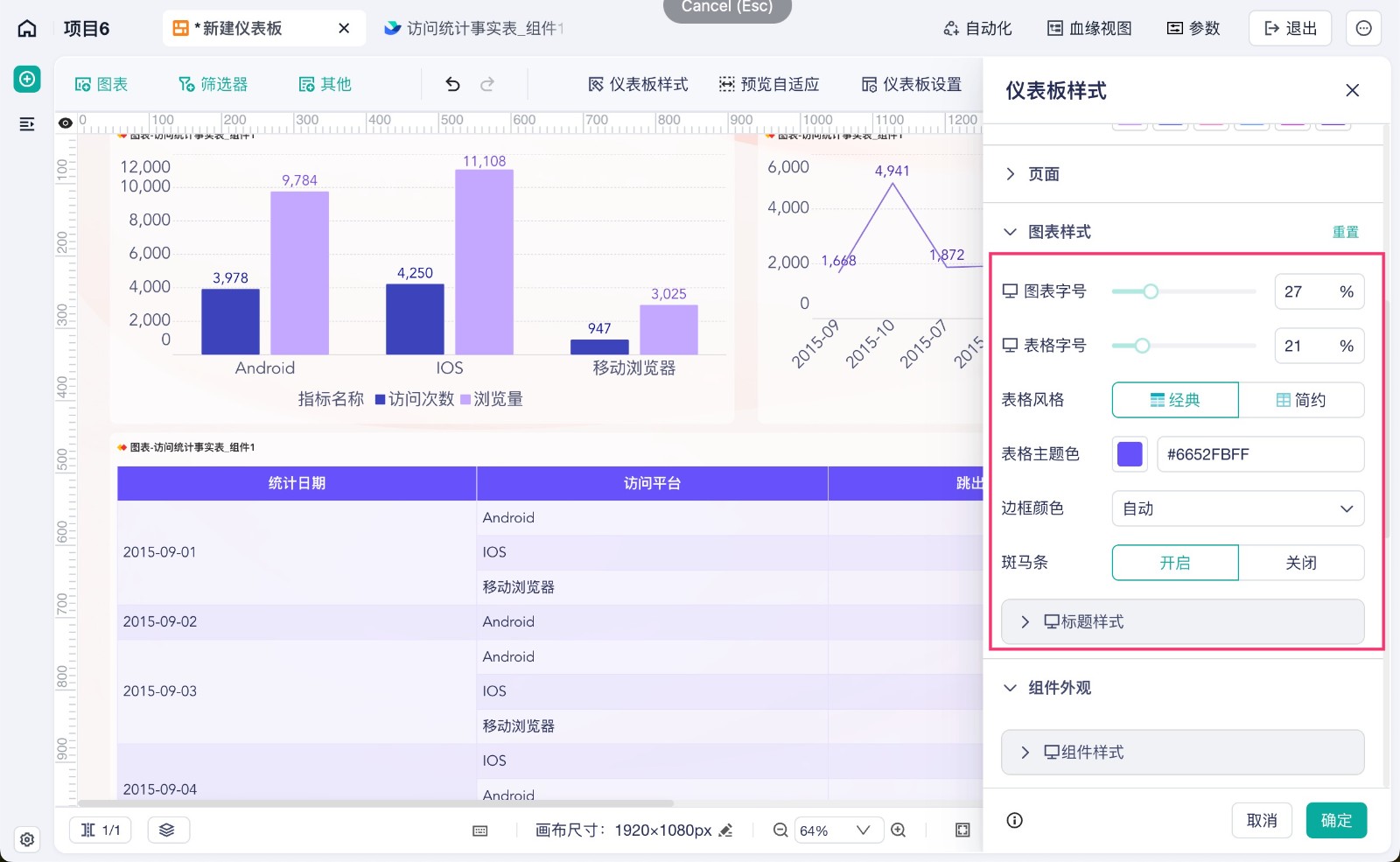1400x862 pixels.
Task: Open 仪表板设置 in the toolbar
Action: (912, 84)
